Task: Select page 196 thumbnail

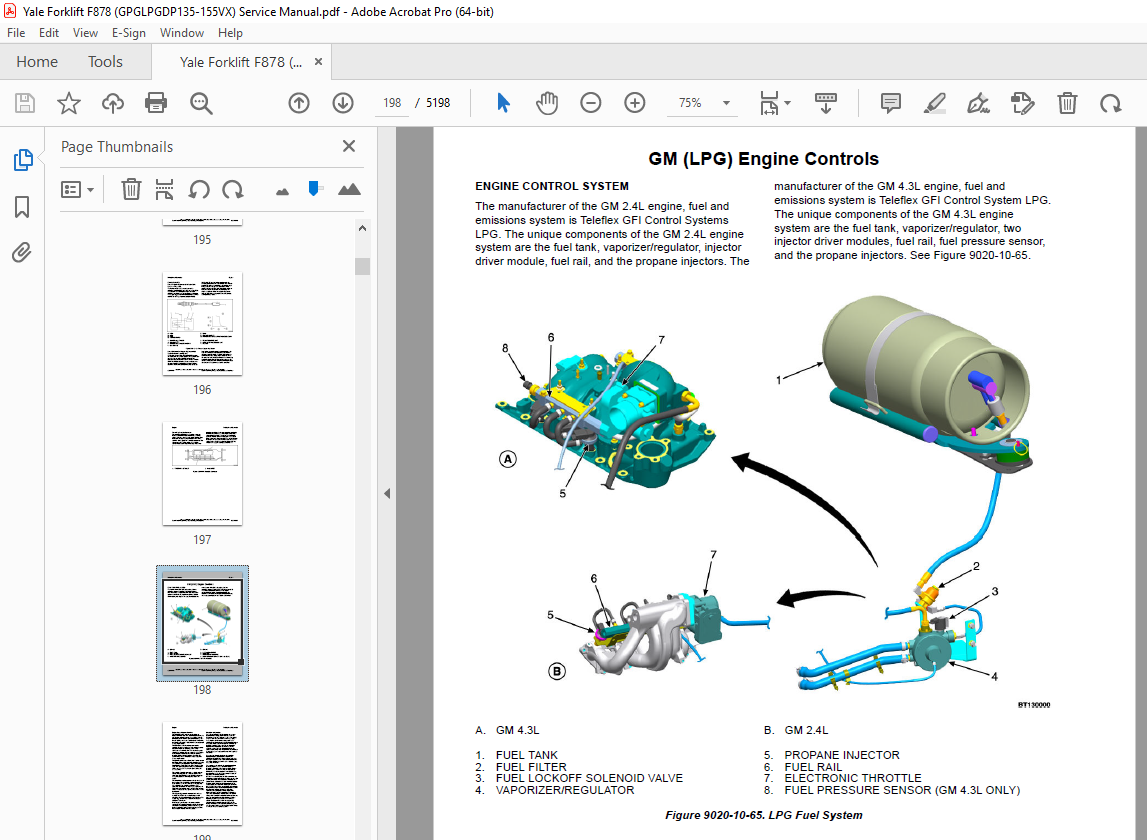Action: [x=202, y=324]
